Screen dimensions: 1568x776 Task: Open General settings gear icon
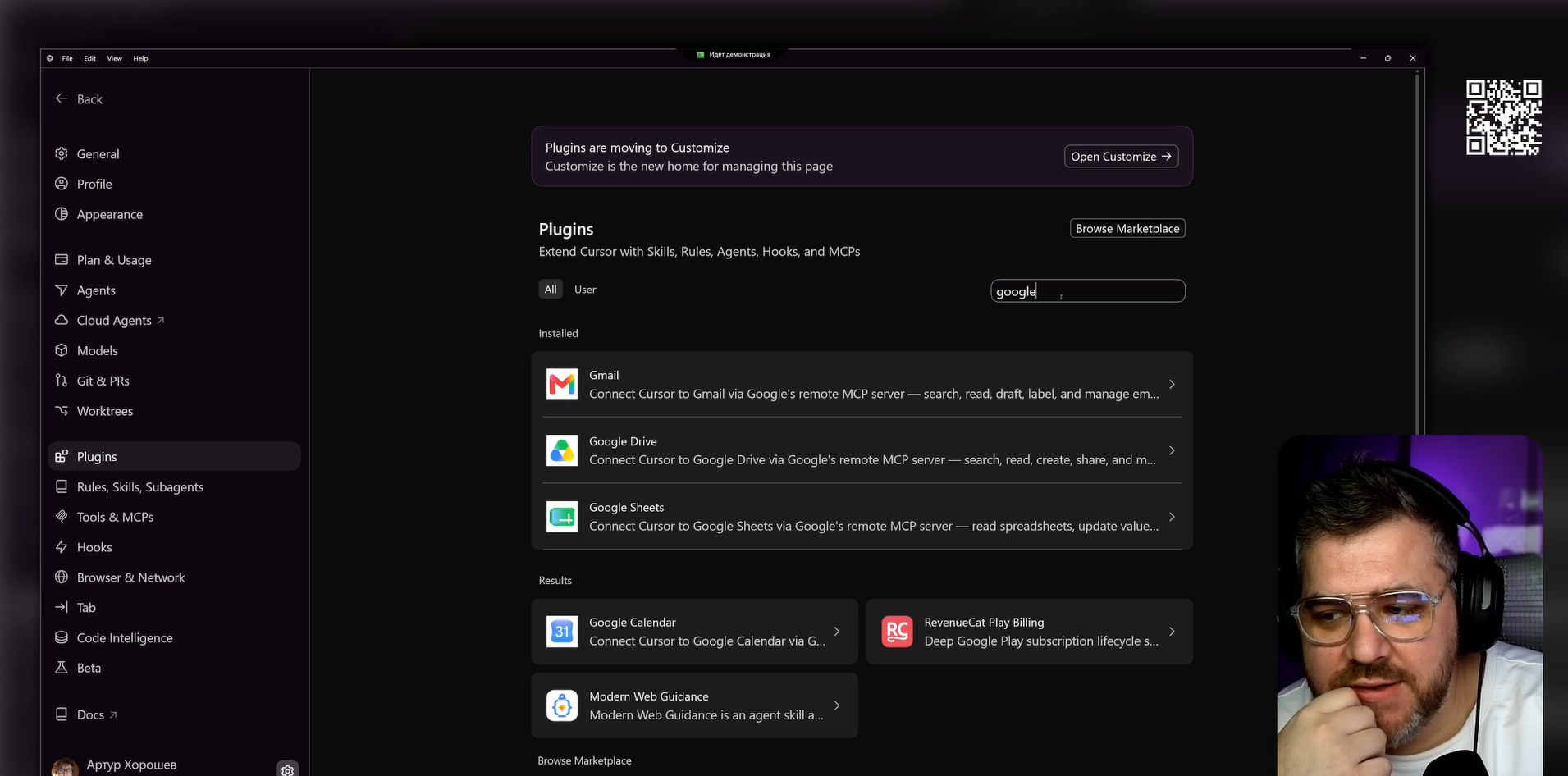(x=62, y=153)
